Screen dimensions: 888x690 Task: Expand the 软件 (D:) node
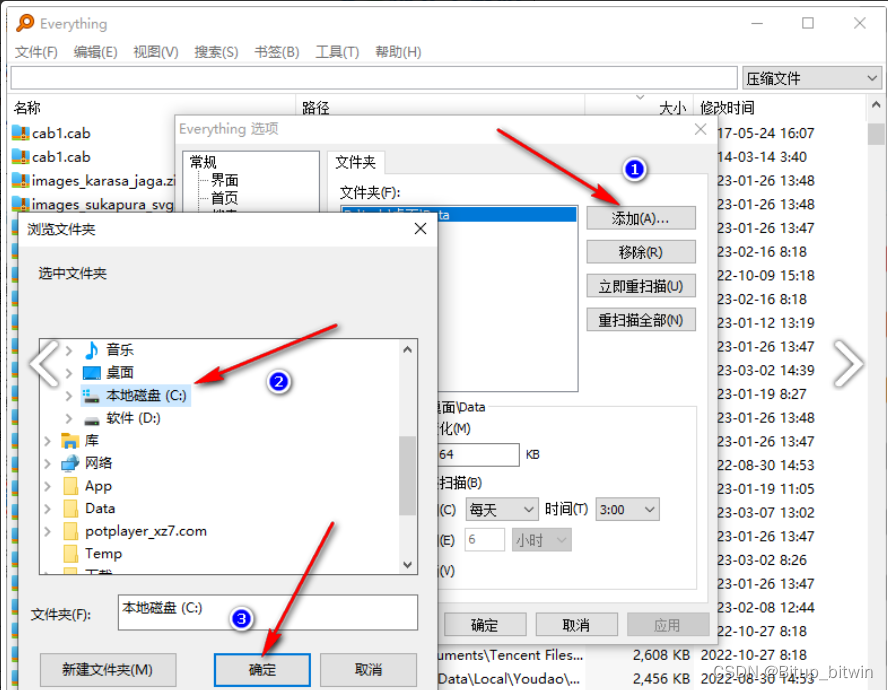[69, 419]
